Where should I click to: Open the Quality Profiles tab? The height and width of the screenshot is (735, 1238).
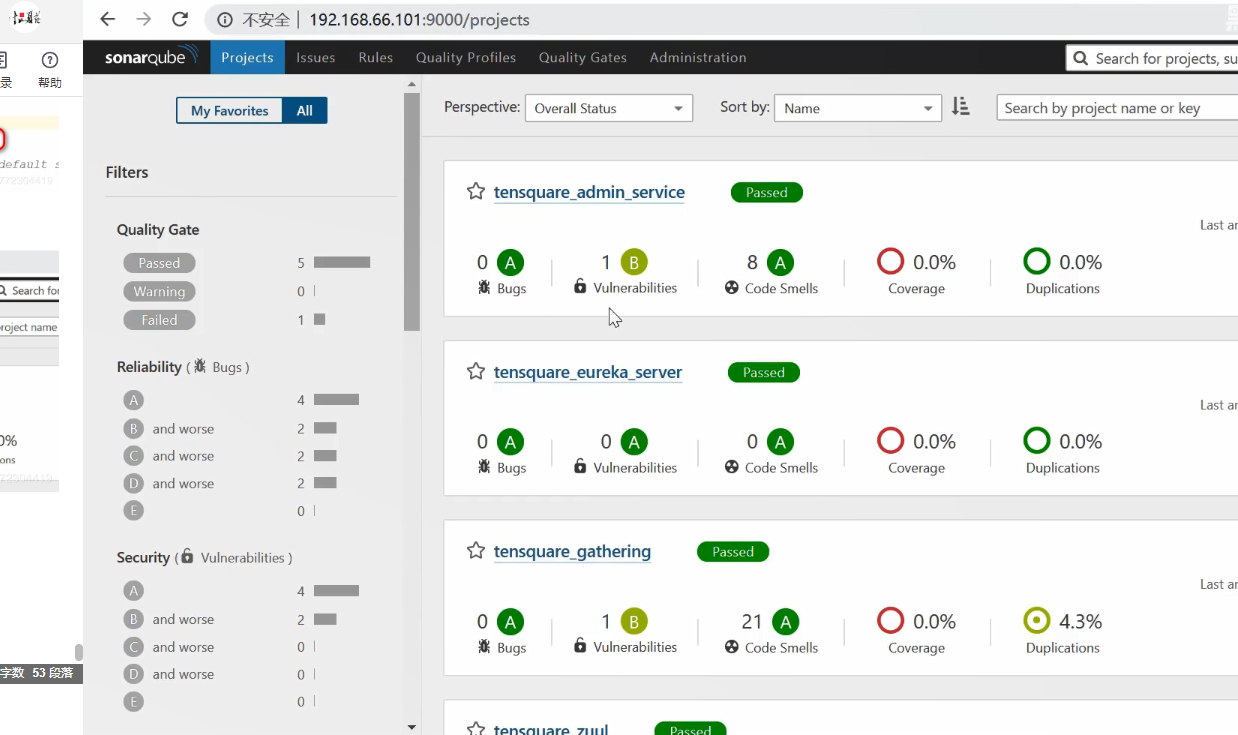point(466,57)
